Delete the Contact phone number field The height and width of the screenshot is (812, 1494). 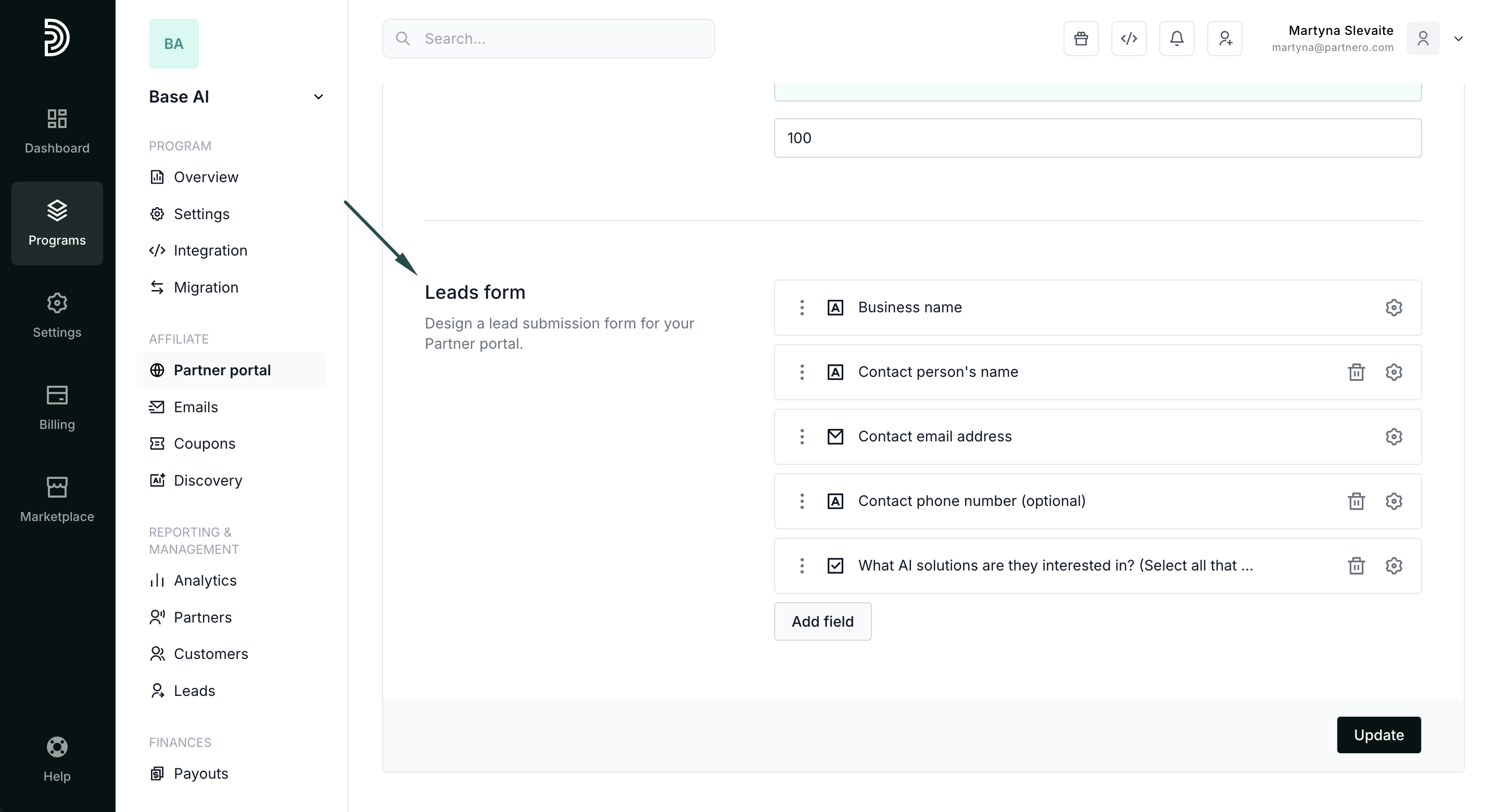click(1356, 501)
